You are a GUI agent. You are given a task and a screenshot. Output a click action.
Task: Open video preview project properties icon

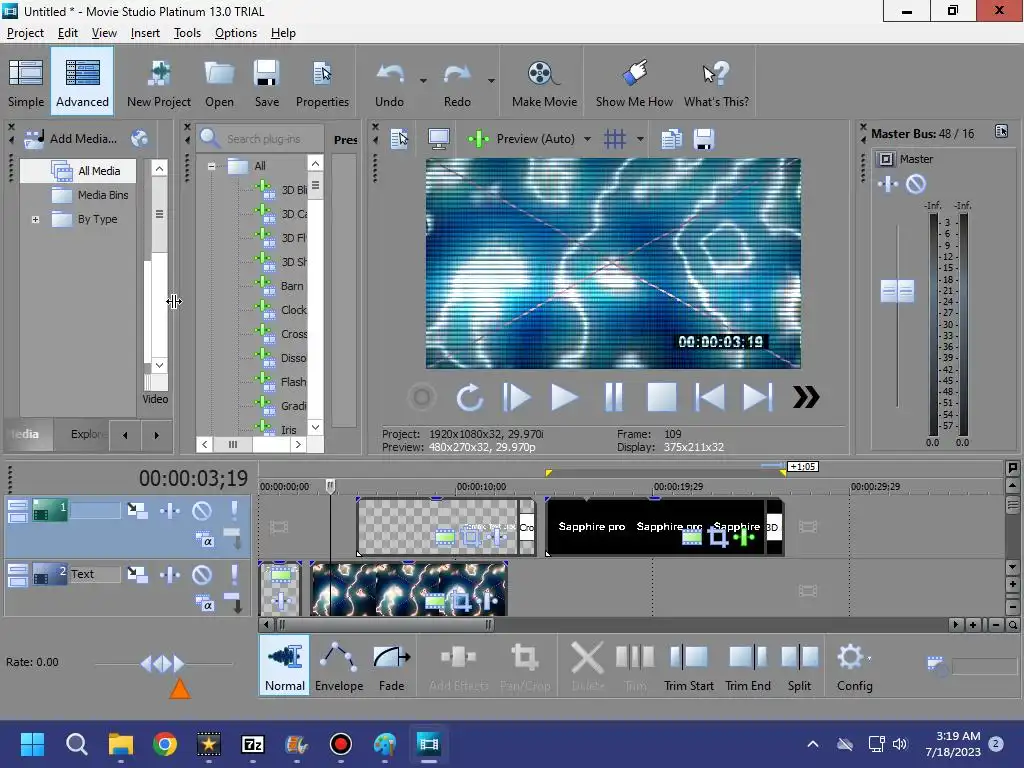click(400, 138)
